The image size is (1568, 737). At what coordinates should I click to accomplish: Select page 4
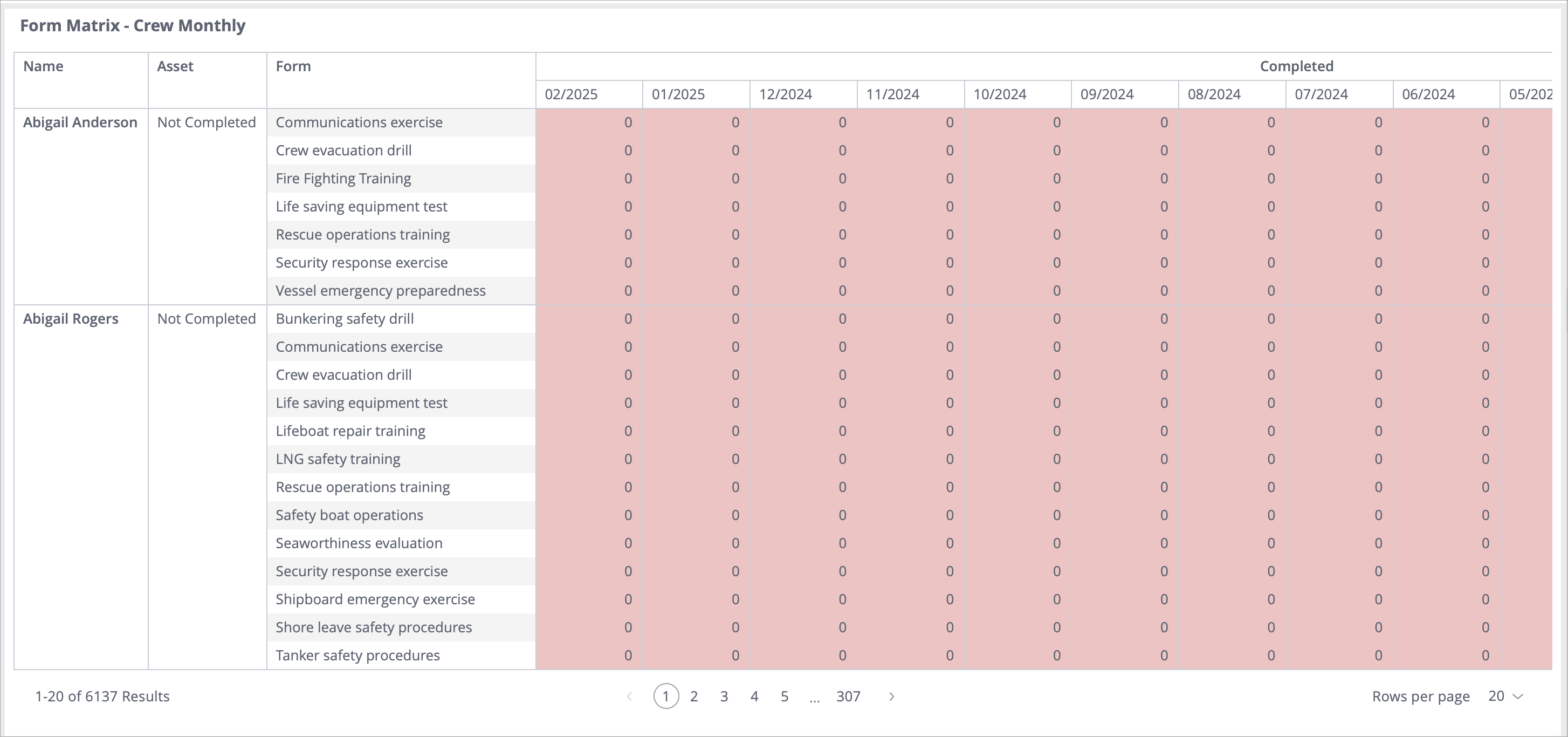point(754,696)
